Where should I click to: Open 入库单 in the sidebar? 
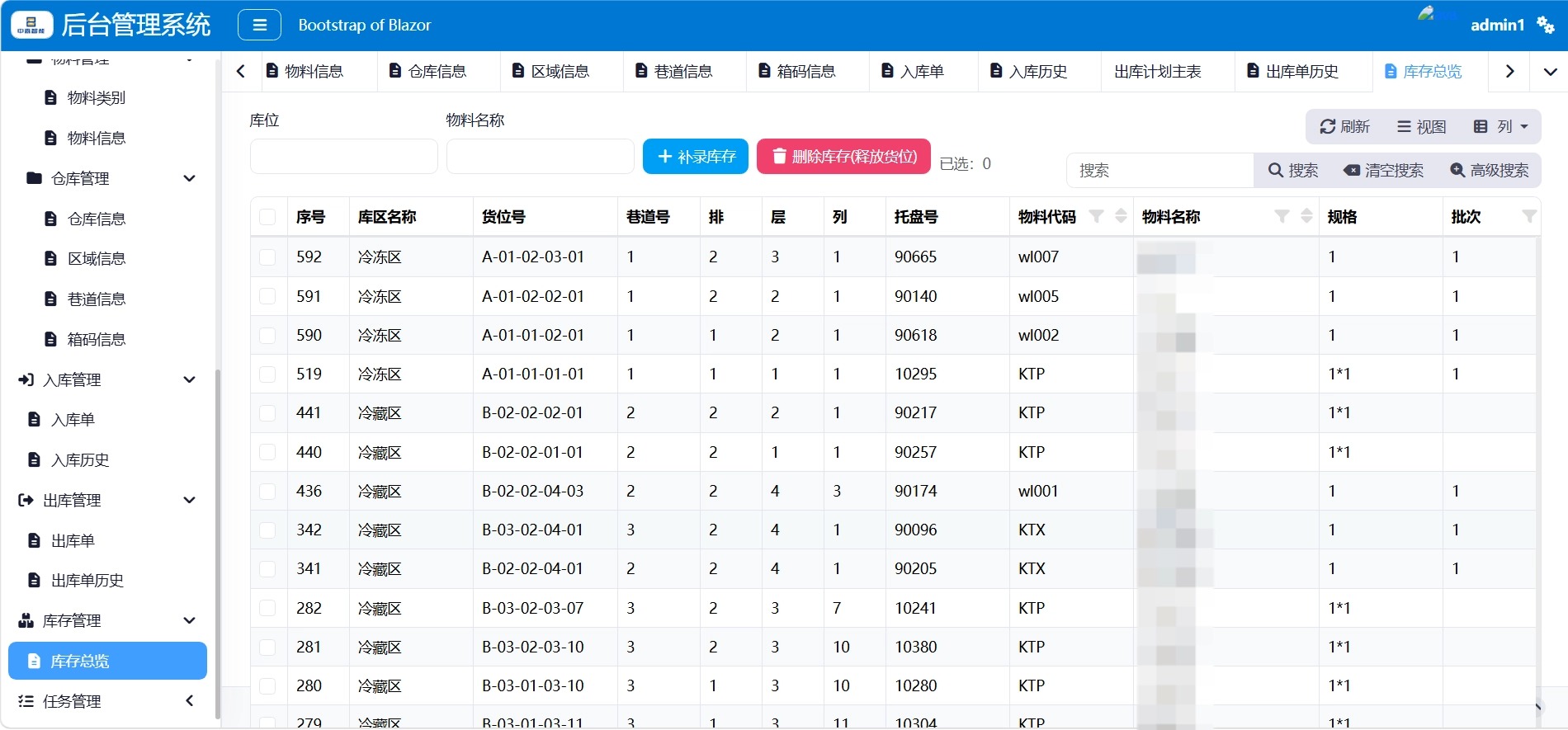[73, 420]
